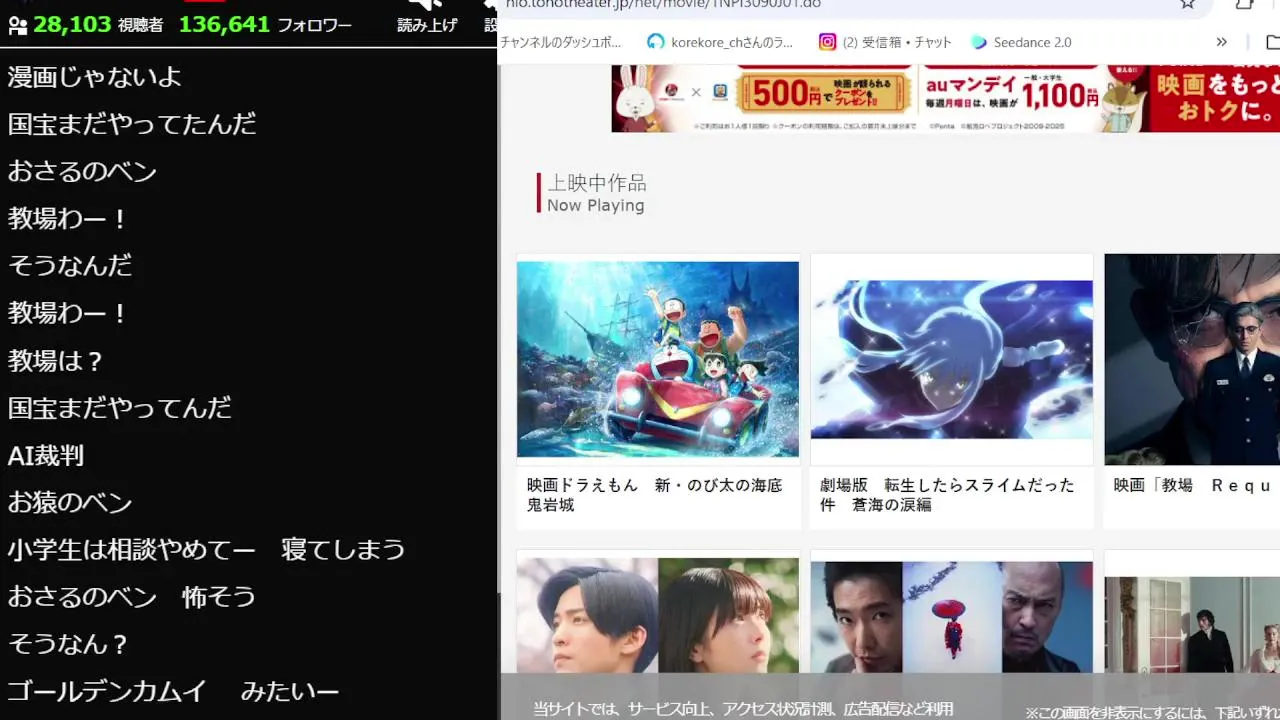Open the Seedance 2.0 bookmark
Viewport: 1280px width, 720px height.
pos(1021,42)
